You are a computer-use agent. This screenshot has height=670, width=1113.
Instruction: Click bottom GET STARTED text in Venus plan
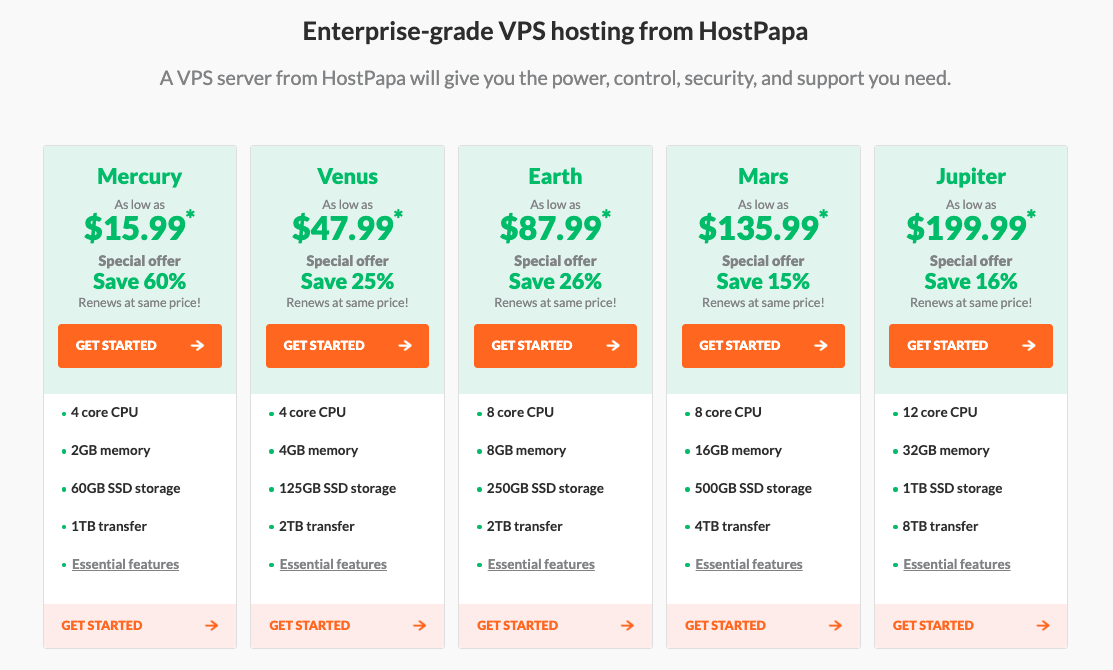[310, 626]
